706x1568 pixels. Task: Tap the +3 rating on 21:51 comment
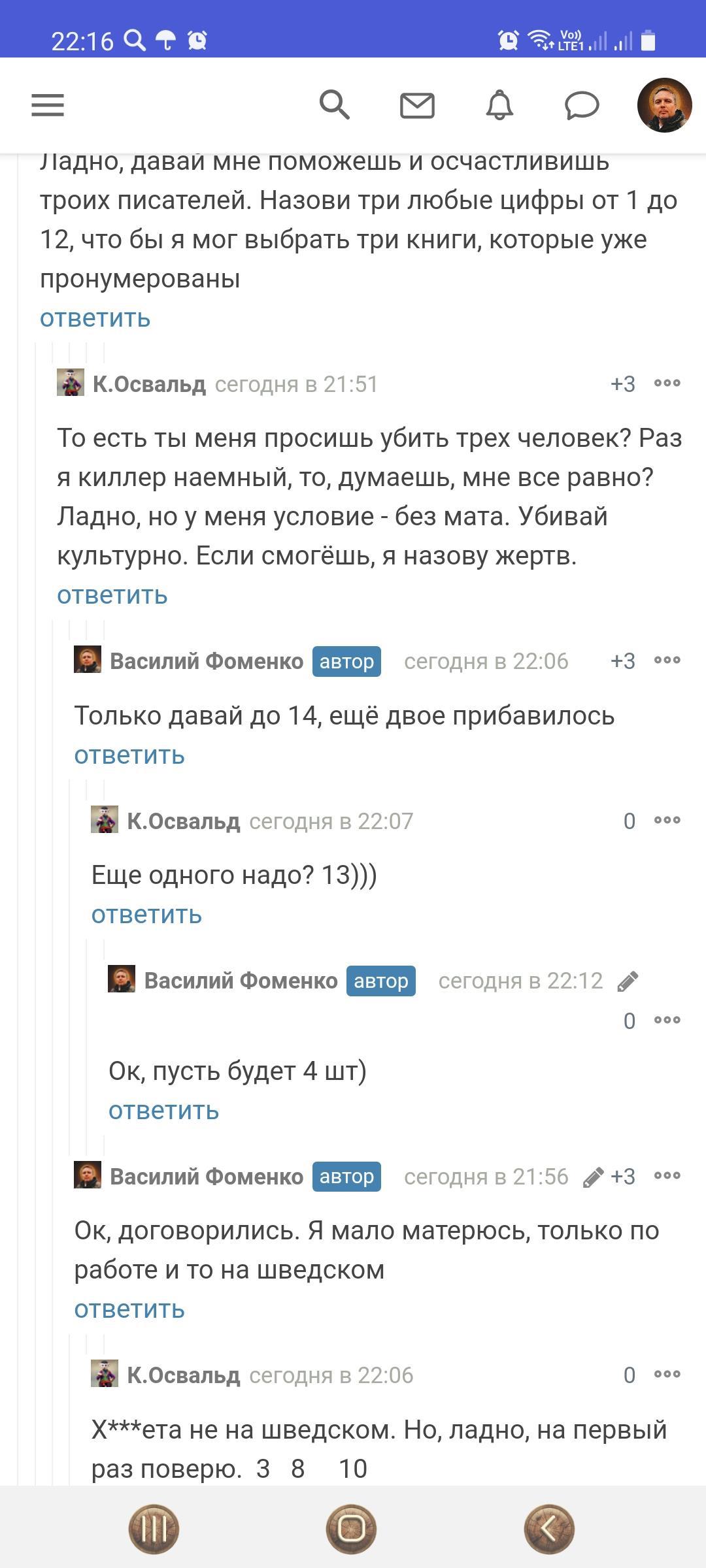point(622,384)
